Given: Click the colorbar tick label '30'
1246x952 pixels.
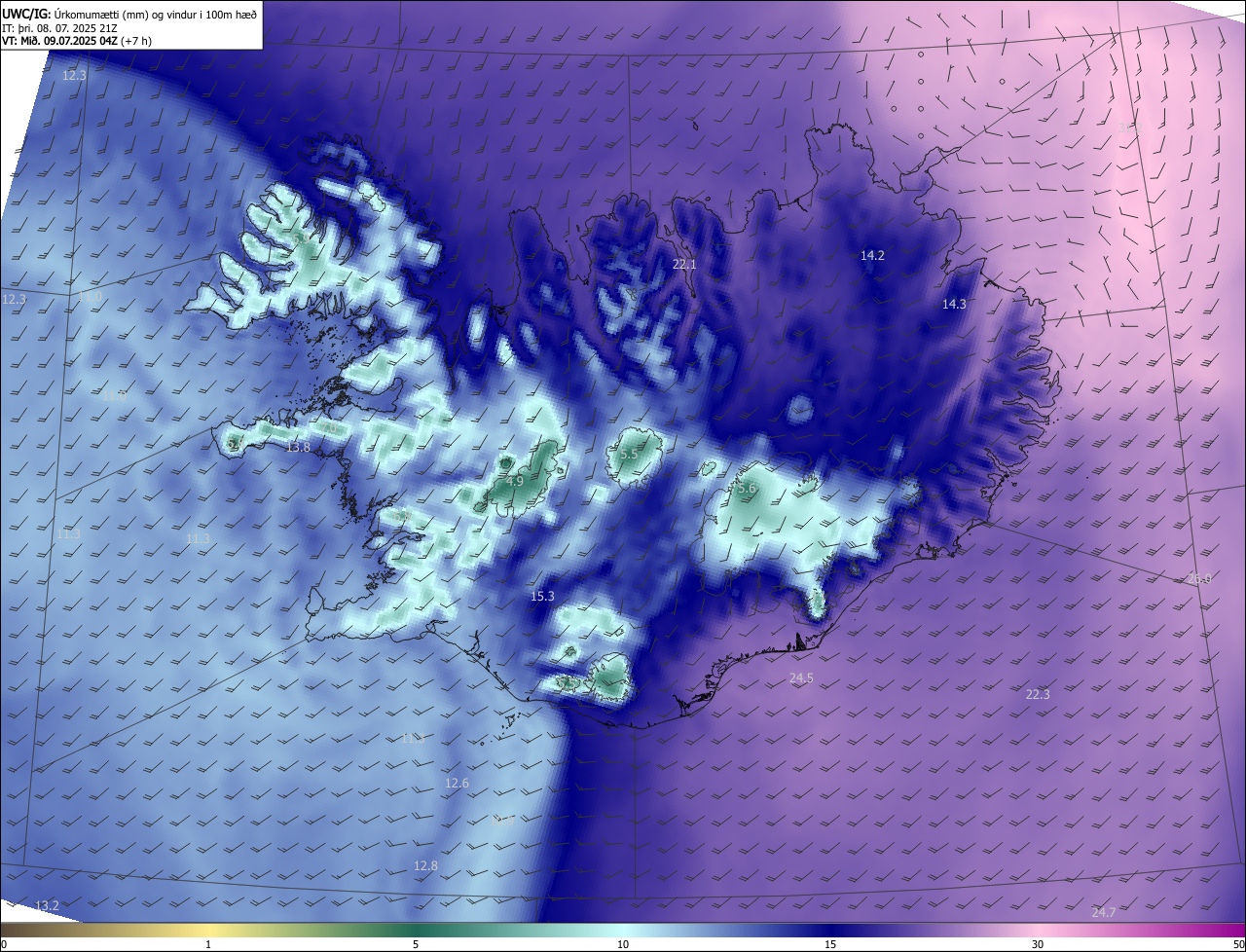Looking at the screenshot, I should coord(1038,945).
